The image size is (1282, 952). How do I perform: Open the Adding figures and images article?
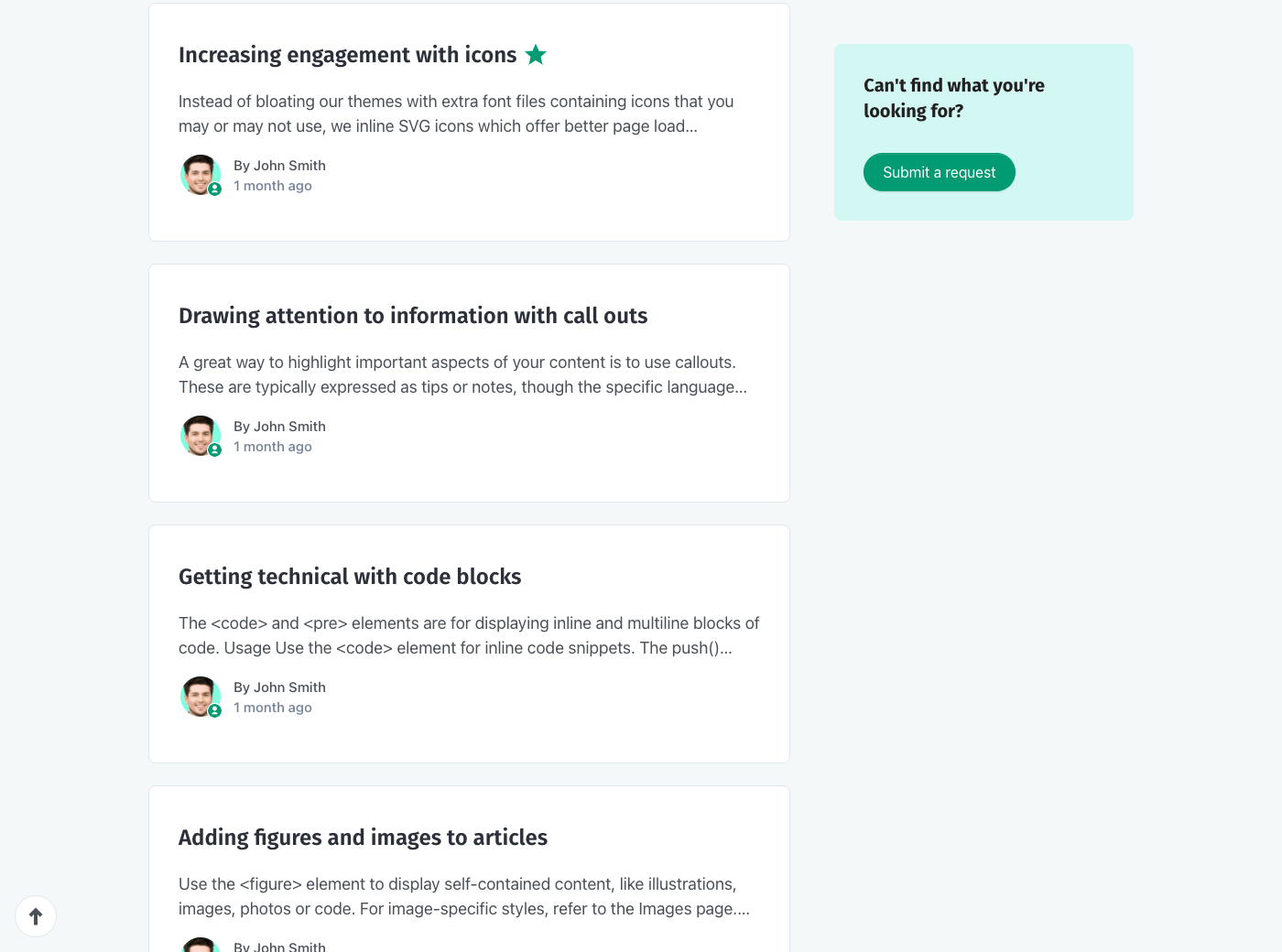[x=363, y=838]
